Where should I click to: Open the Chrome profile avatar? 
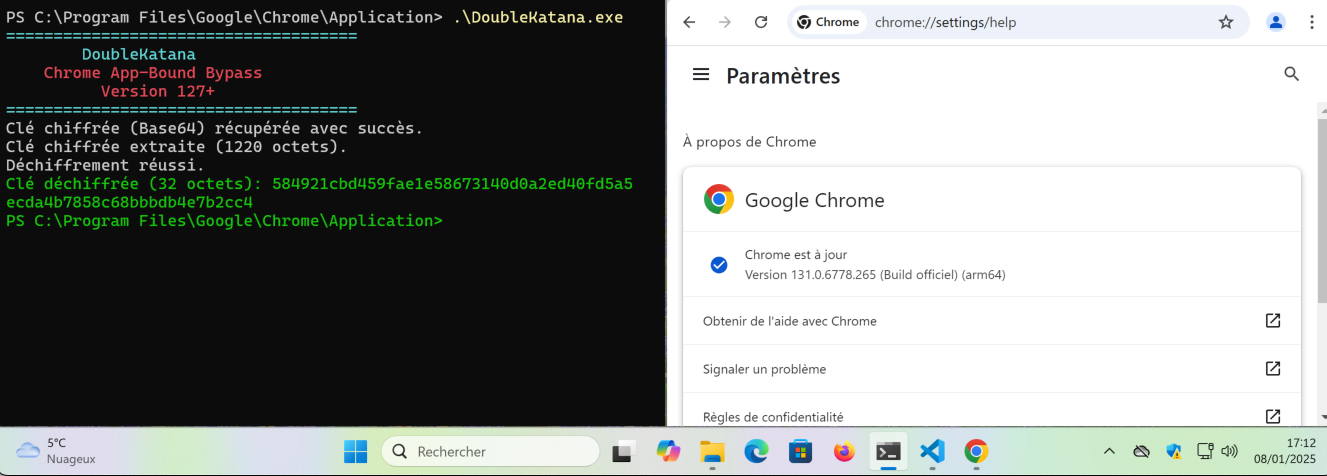(x=1276, y=22)
